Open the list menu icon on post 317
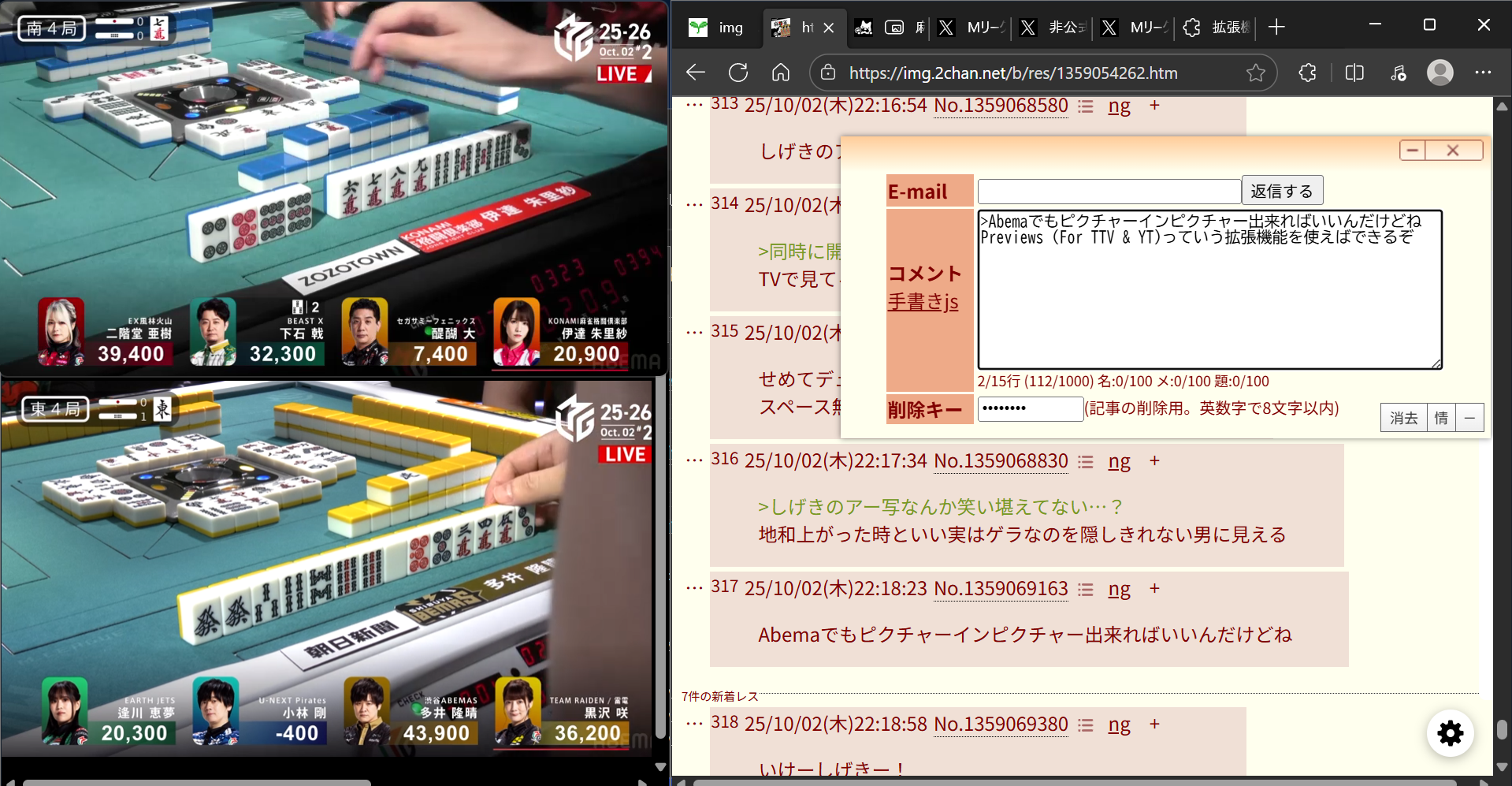Viewport: 1512px width, 786px height. click(1086, 589)
